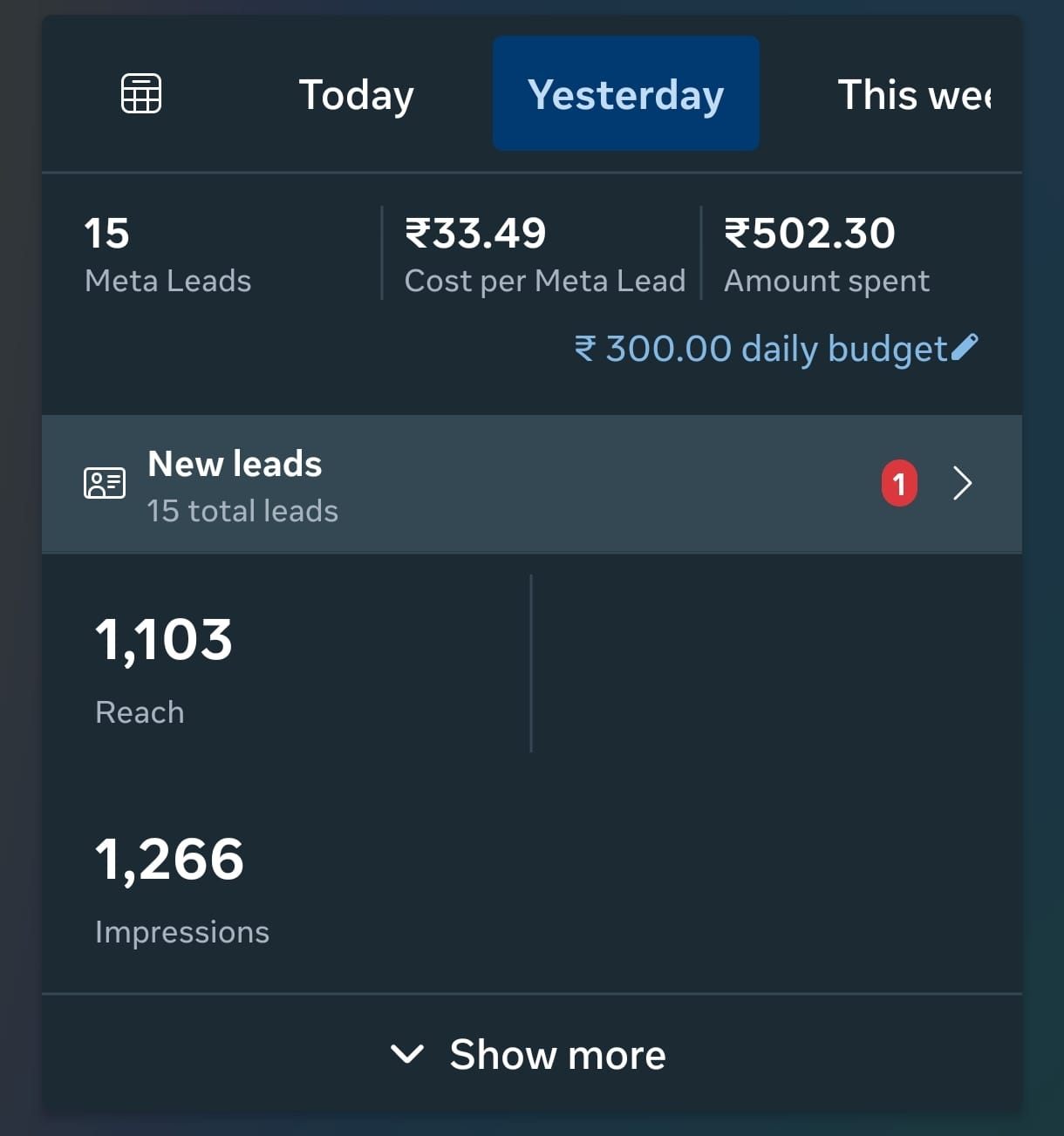Screen dimensions: 1064x1136
Task: Click the lead card icon beside New leads
Action: (105, 483)
